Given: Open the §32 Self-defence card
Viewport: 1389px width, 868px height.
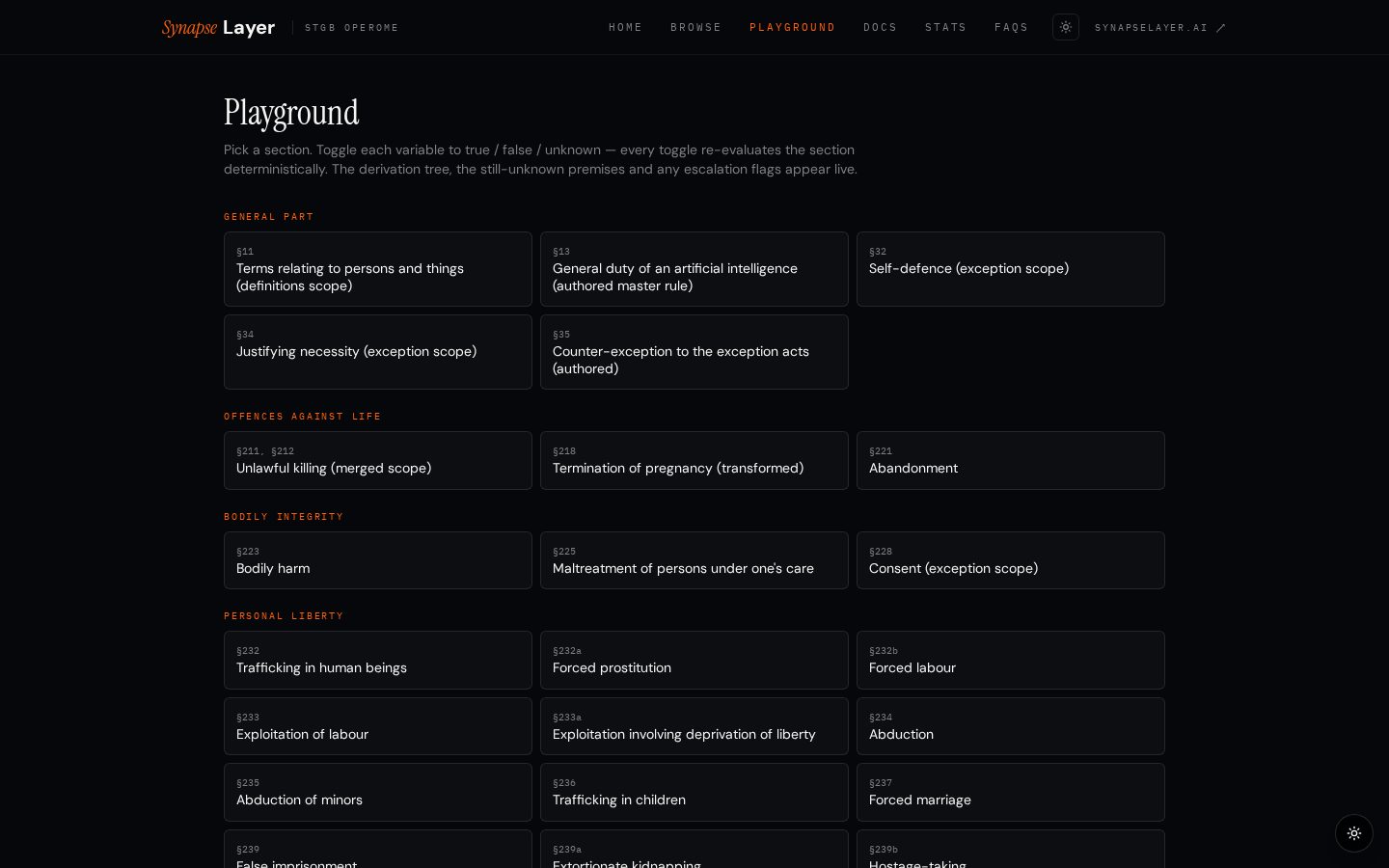Looking at the screenshot, I should coord(1011,269).
